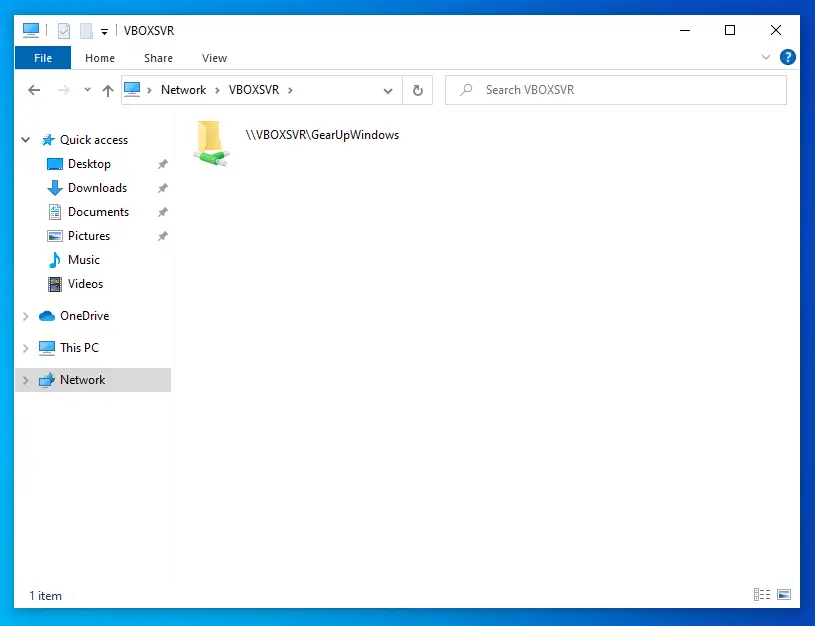
Task: Click the pin icon next to Pictures
Action: point(163,236)
